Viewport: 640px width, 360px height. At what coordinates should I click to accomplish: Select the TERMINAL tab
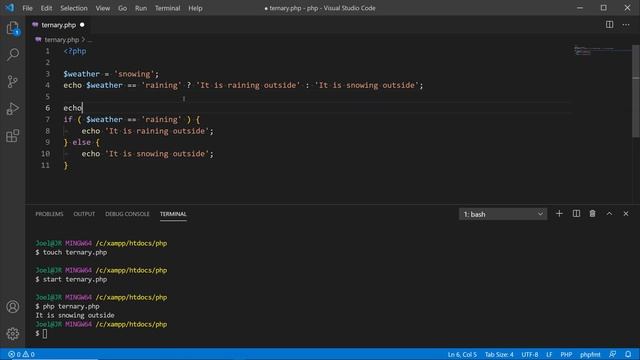coord(173,214)
